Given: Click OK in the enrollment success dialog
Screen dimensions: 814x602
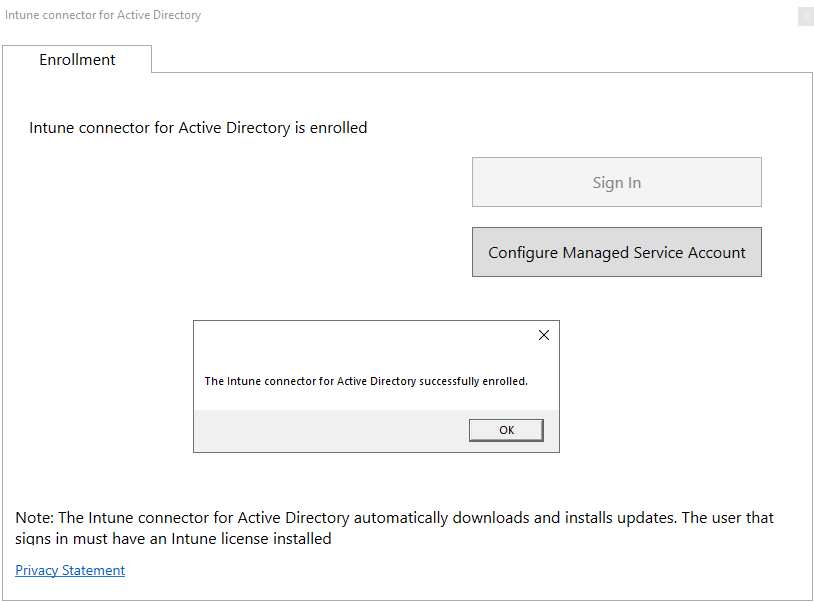Looking at the screenshot, I should click(506, 430).
